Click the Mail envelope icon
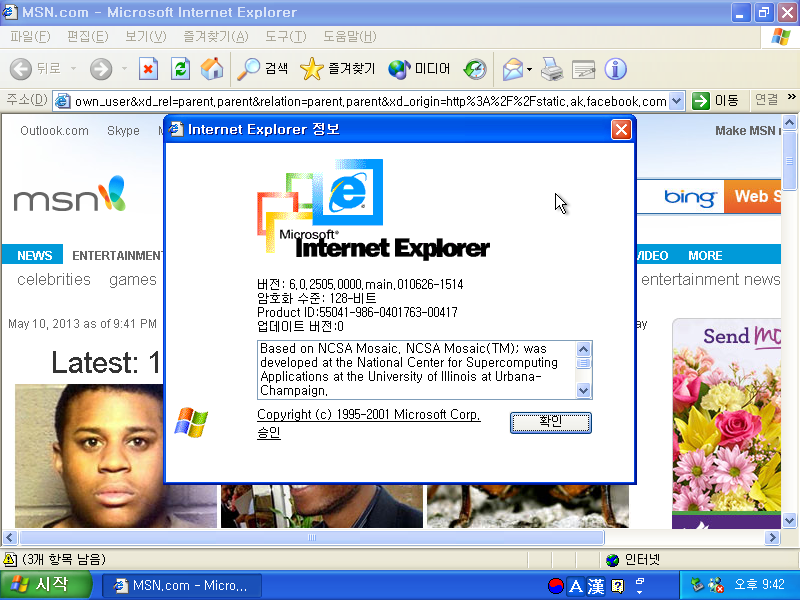800x600 pixels. [x=513, y=68]
